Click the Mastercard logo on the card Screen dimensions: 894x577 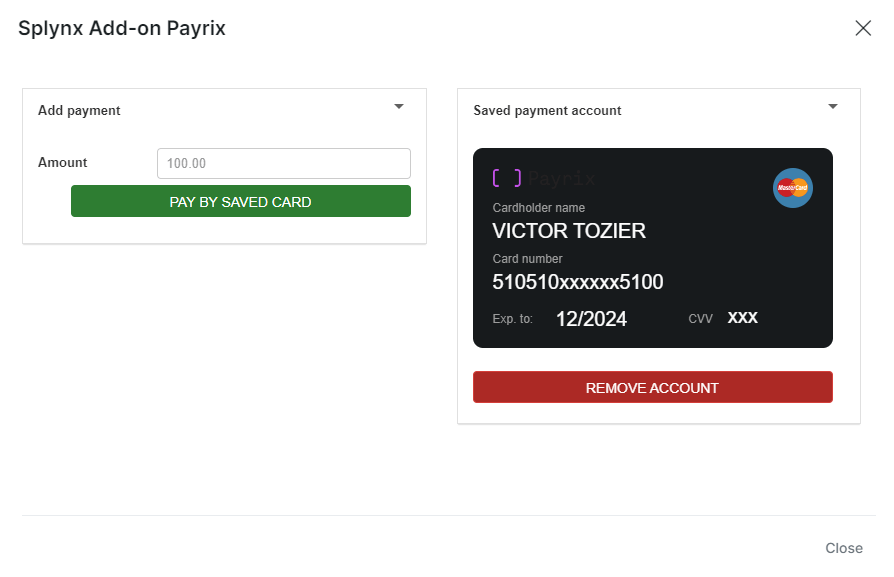[792, 188]
